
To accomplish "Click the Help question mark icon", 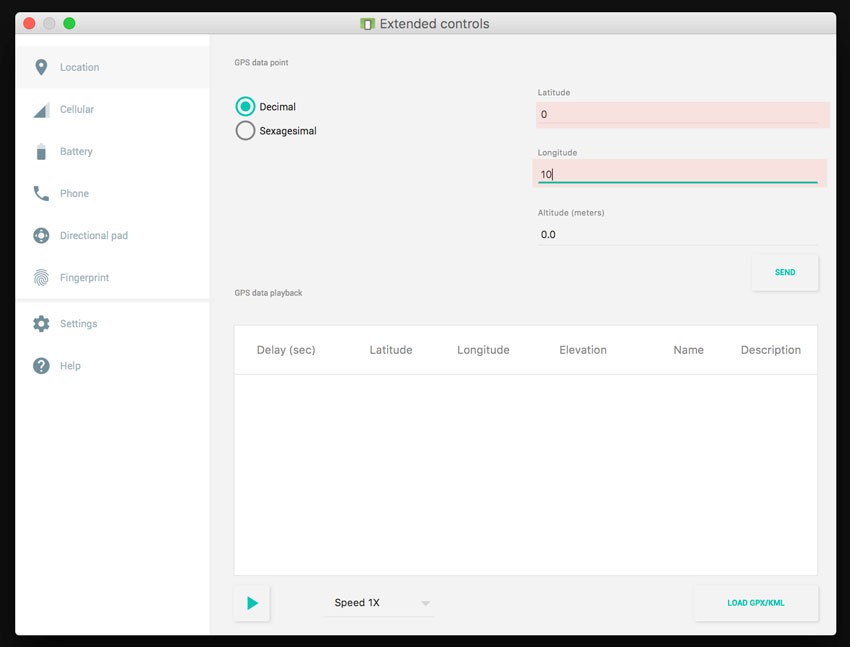I will point(41,366).
